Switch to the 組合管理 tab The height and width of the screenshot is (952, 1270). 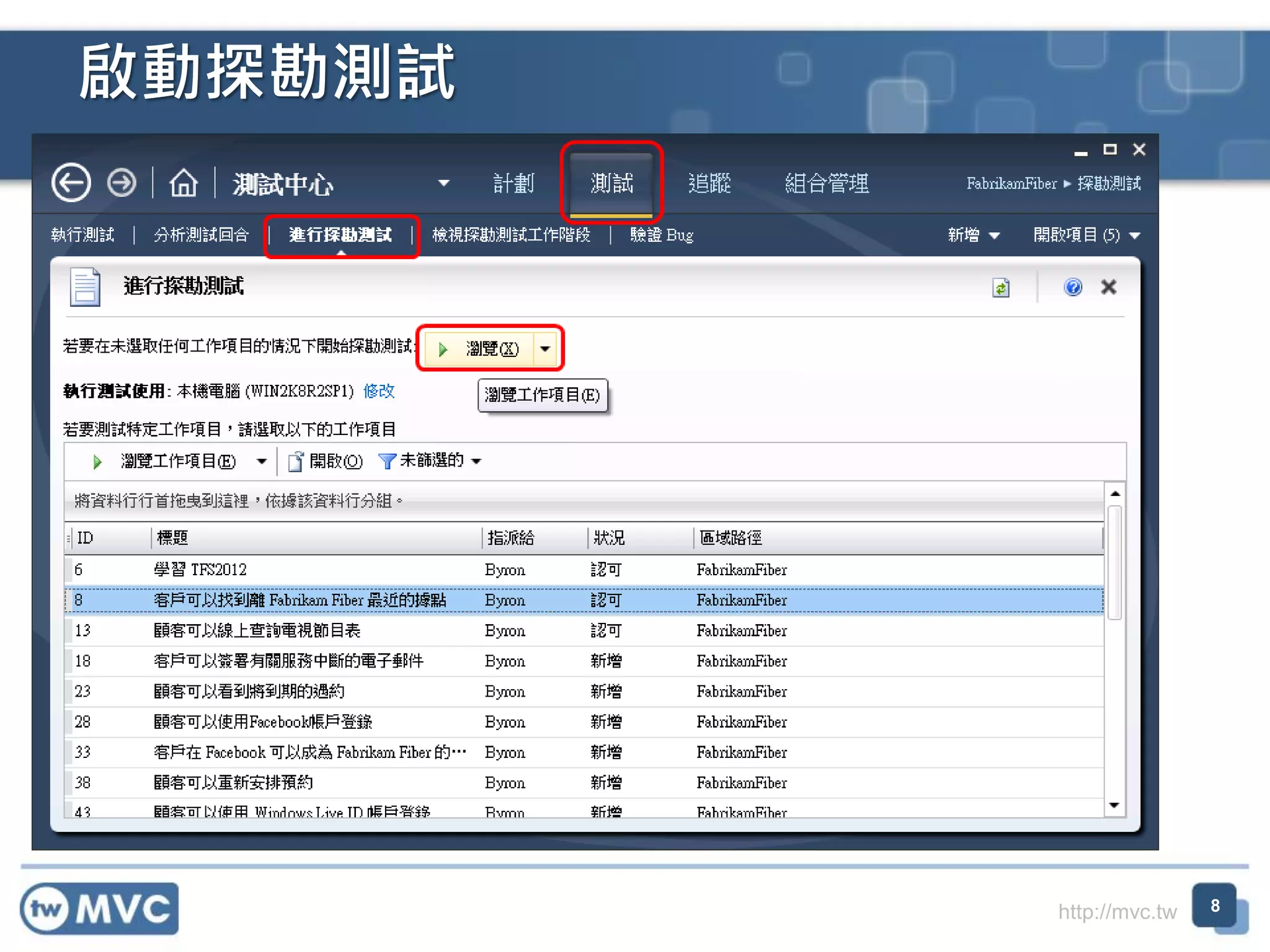[827, 183]
